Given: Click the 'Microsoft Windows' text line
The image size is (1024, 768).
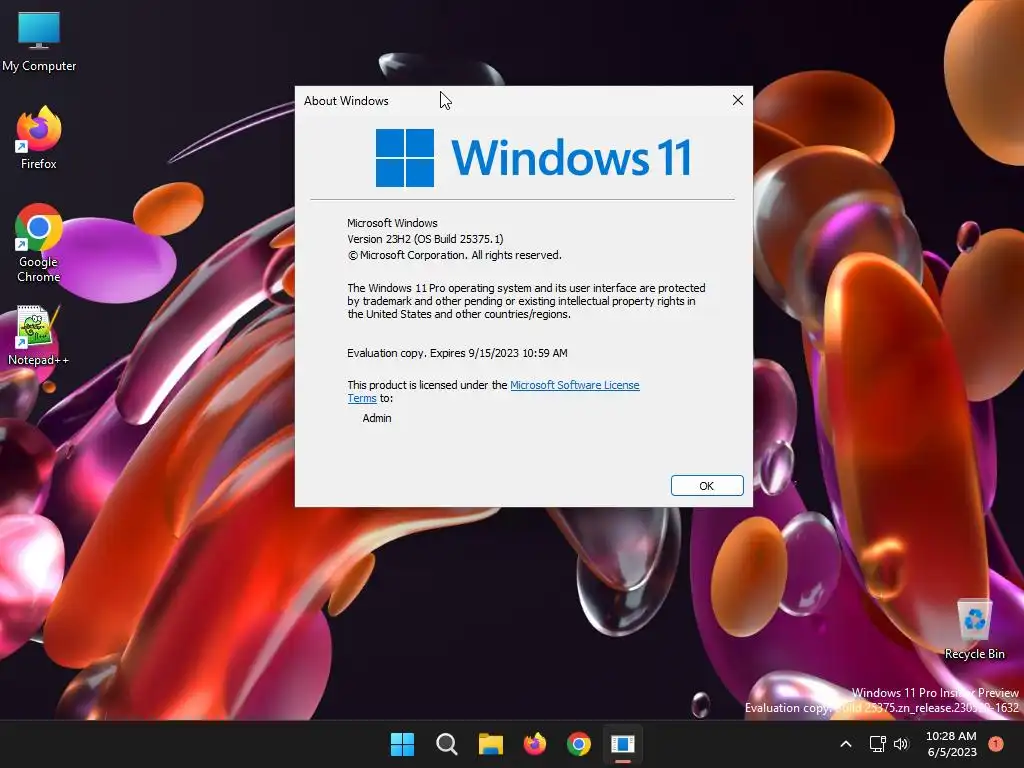Looking at the screenshot, I should (392, 223).
